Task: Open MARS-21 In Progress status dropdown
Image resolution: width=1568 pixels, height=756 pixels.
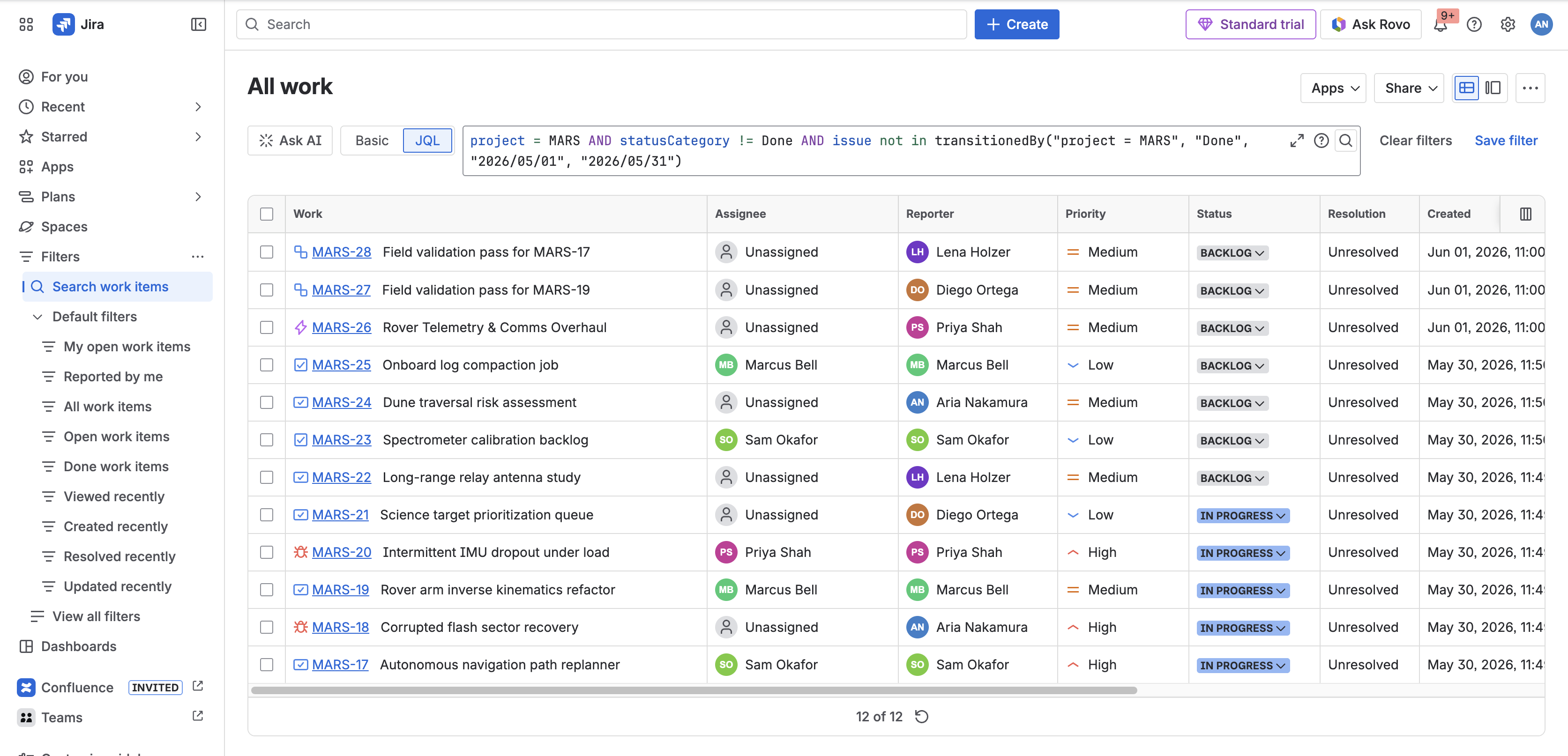Action: (1242, 516)
